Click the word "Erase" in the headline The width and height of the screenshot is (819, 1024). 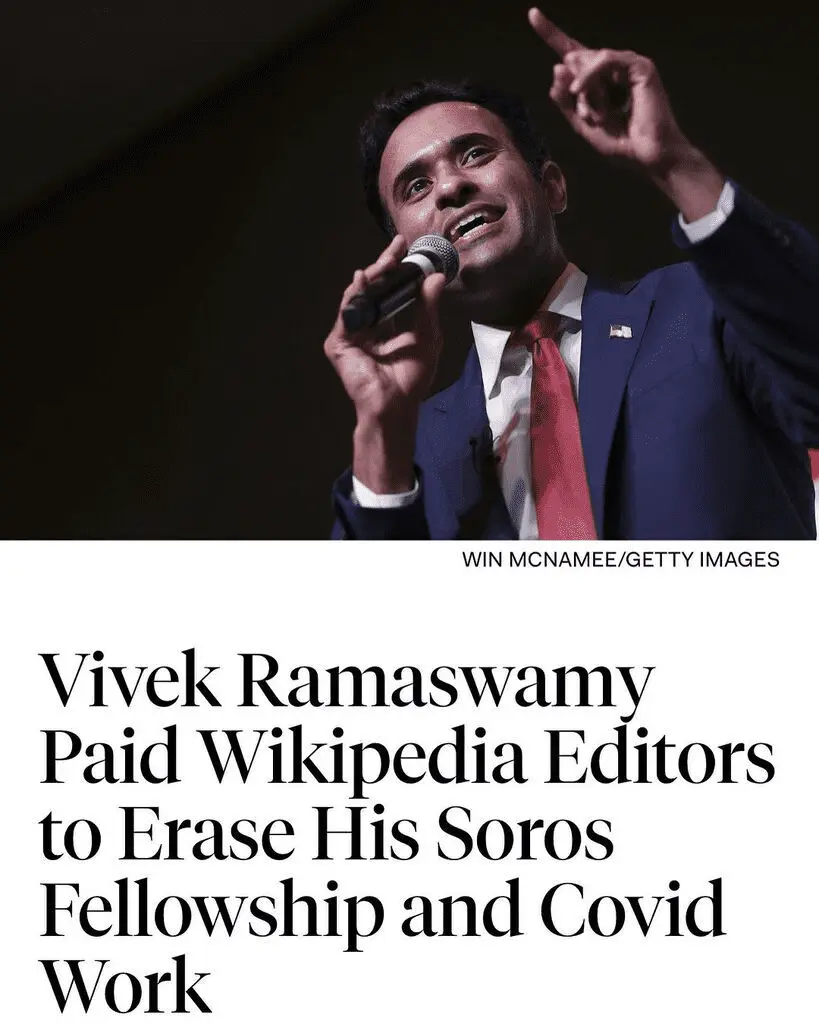point(202,836)
